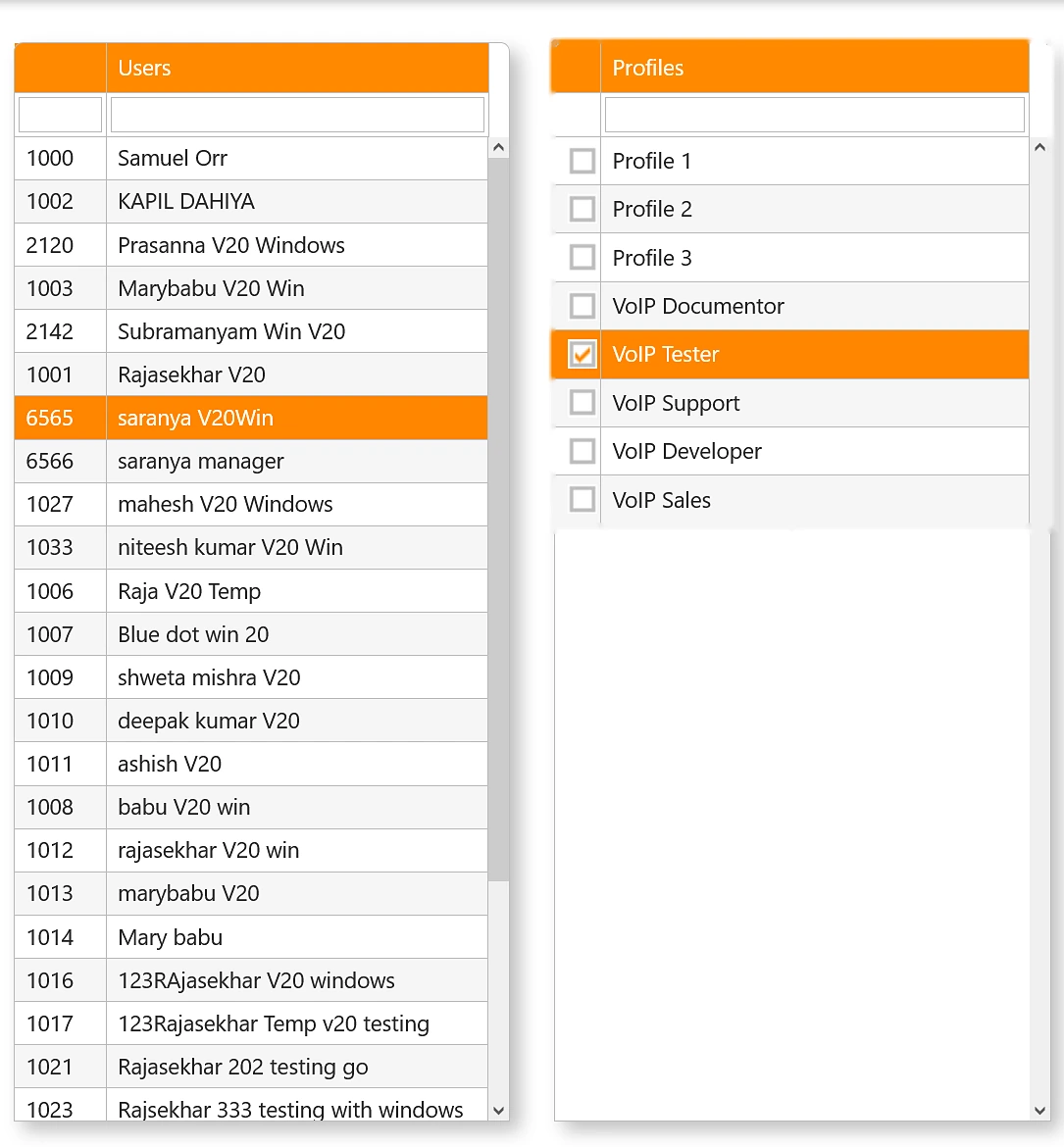Click the VoIP Developer label
This screenshot has height=1147, width=1064.
point(686,451)
